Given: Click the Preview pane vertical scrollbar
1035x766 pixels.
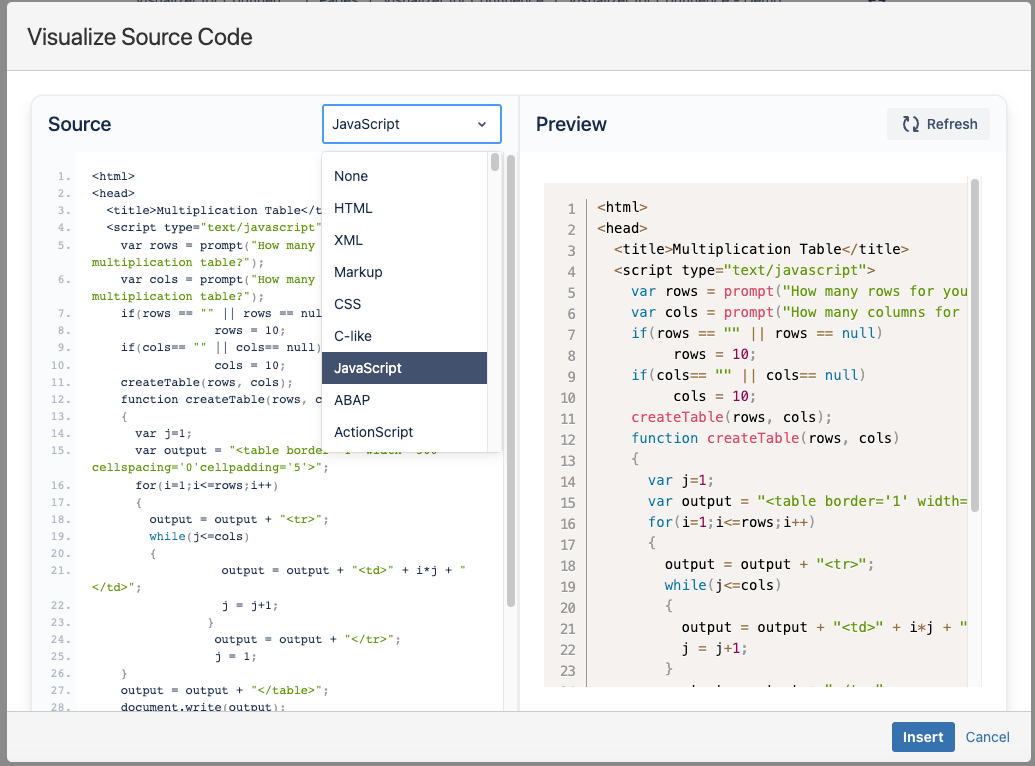Looking at the screenshot, I should pos(975,345).
